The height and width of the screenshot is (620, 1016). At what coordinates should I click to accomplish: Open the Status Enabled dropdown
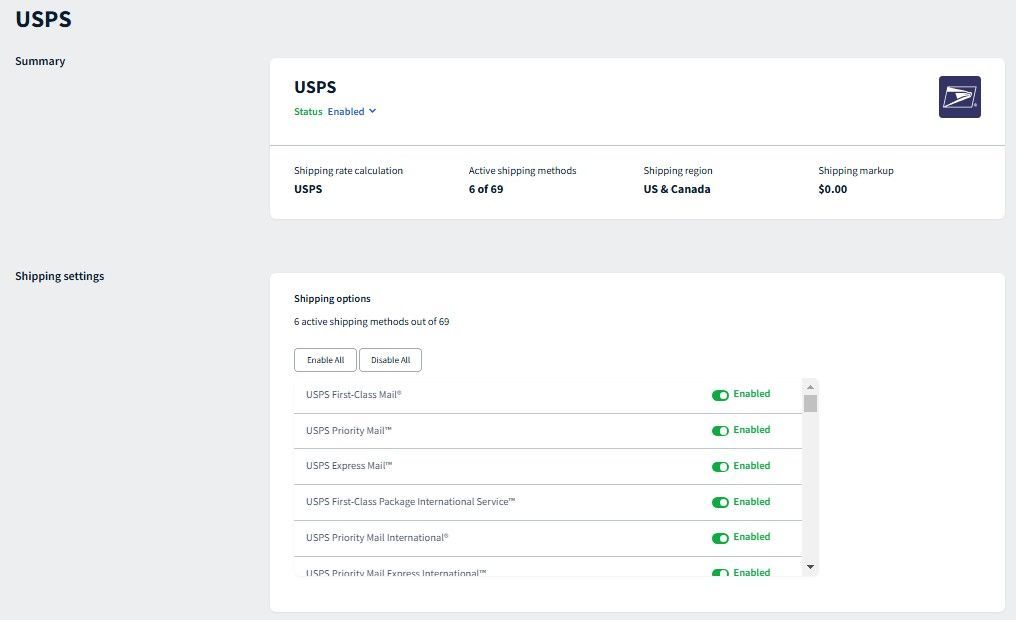[351, 111]
